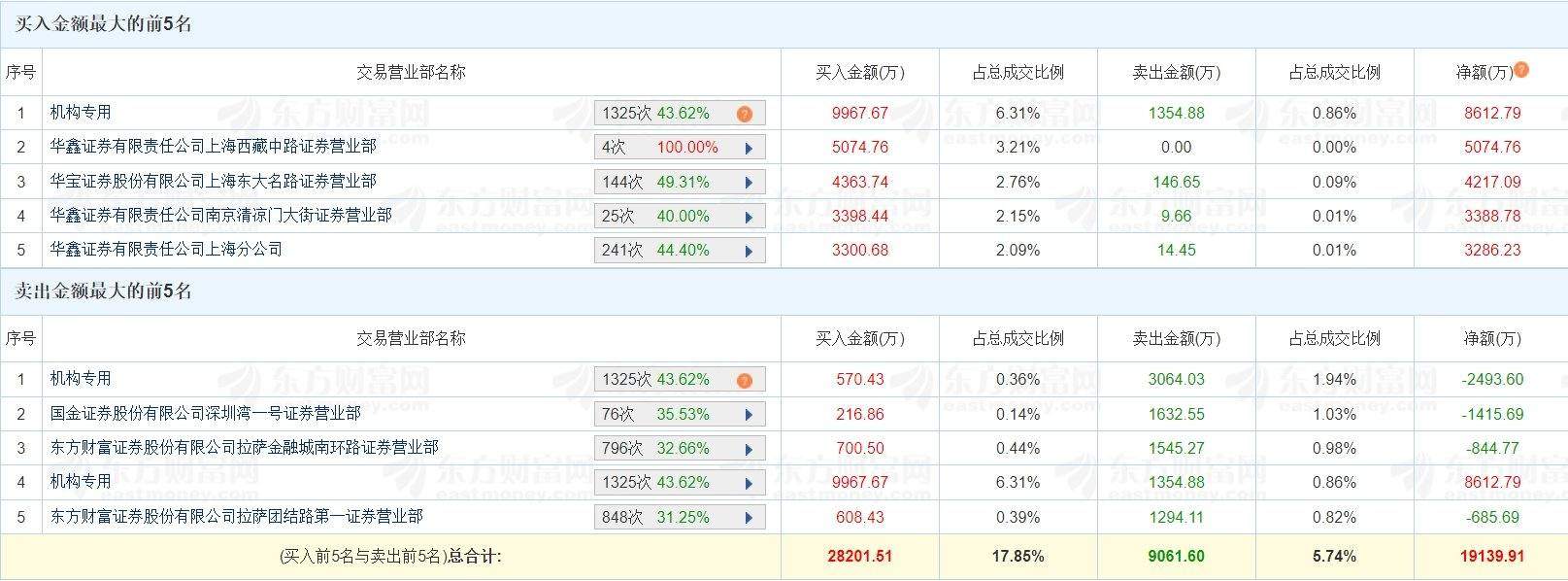
Task: Click the blue arrow beside 4次 100.00%
Action: click(x=749, y=149)
